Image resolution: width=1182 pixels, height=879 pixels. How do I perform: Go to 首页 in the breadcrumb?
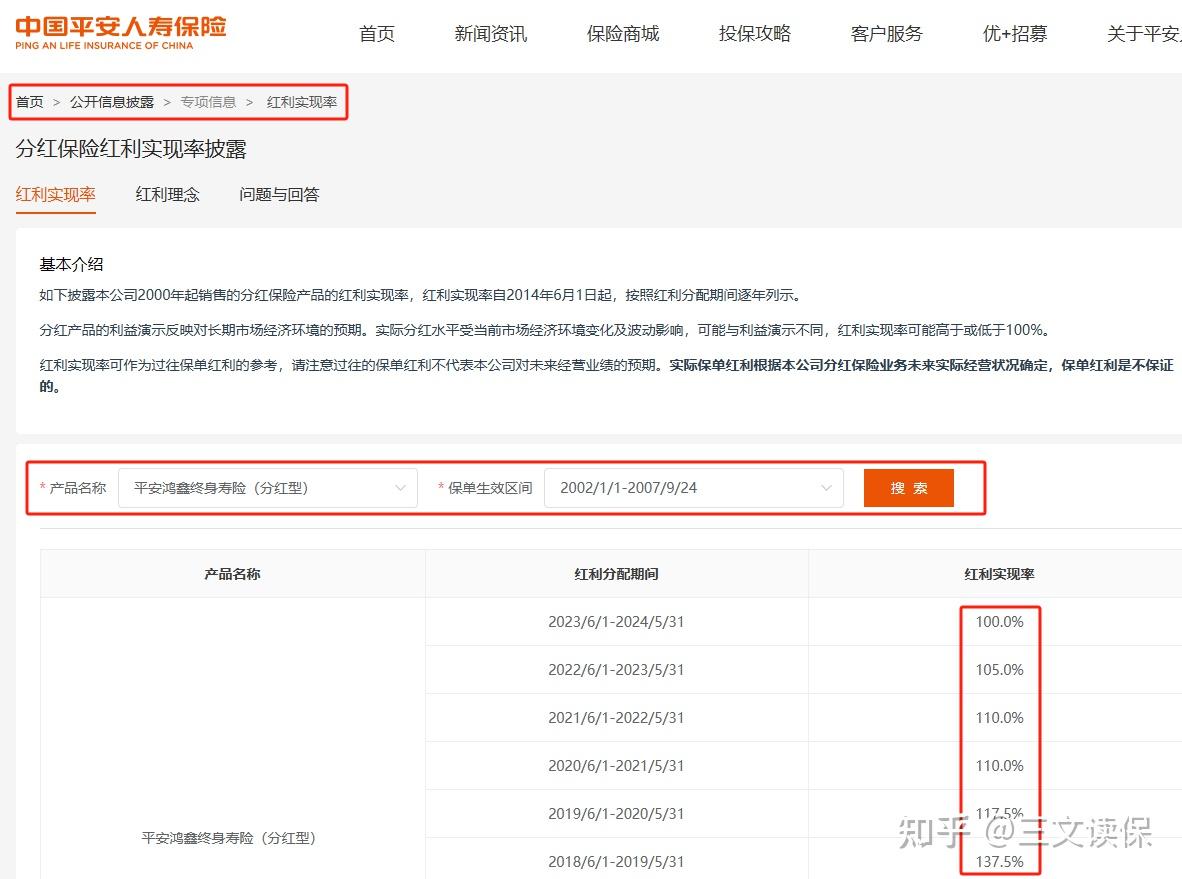[x=29, y=102]
